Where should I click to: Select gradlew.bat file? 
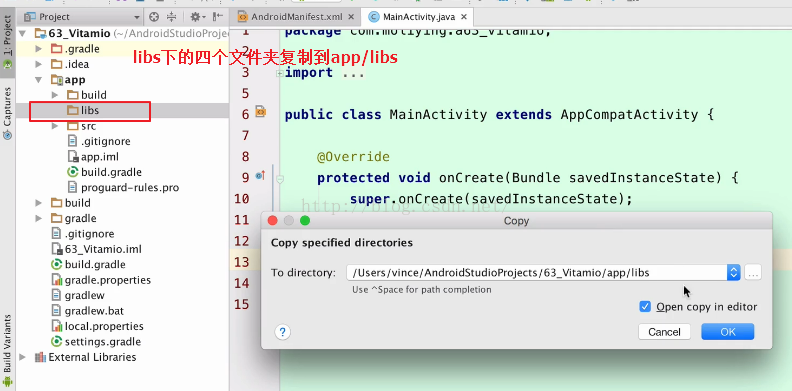(x=94, y=311)
